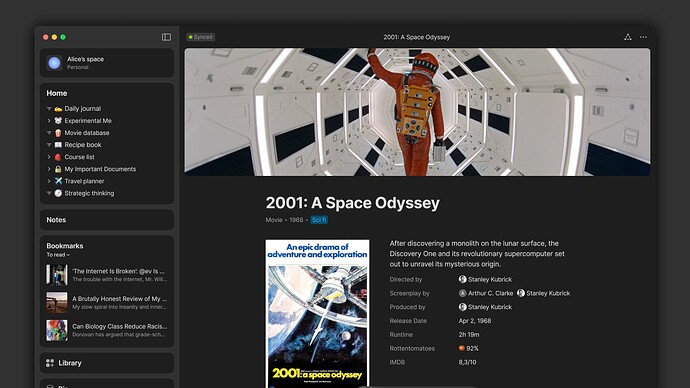690x388 pixels.
Task: Click the '1968' year under the title
Action: (296, 220)
